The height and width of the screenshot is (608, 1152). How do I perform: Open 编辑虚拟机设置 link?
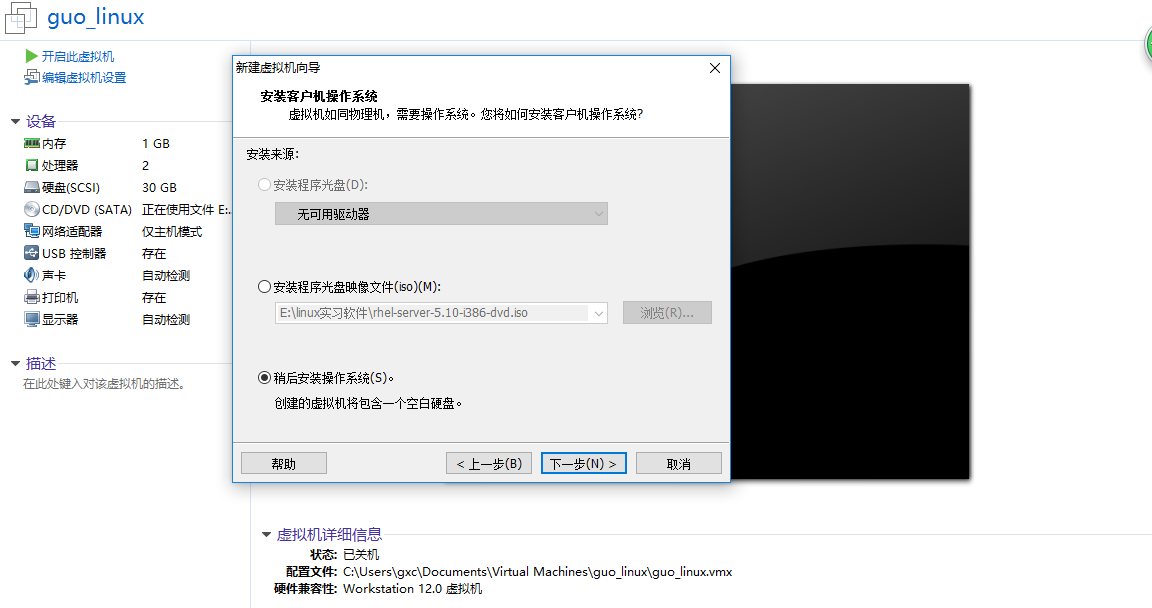click(x=84, y=78)
